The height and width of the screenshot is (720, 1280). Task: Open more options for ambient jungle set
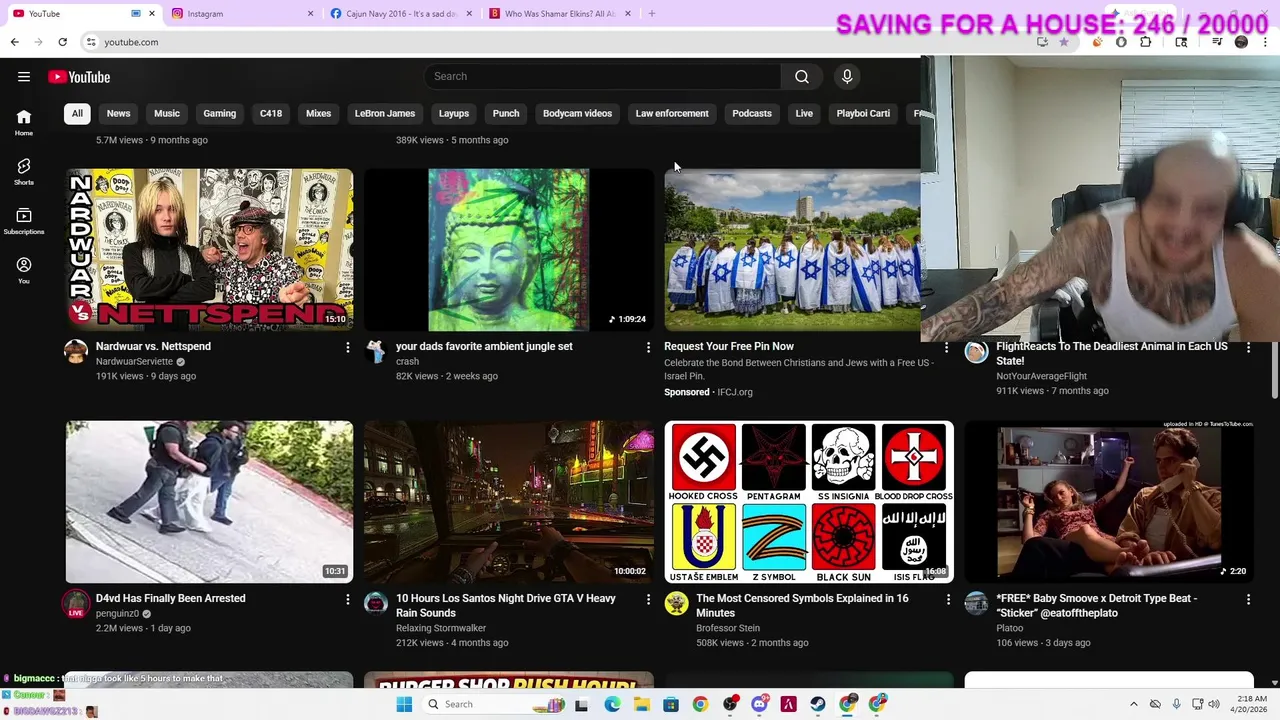pyautogui.click(x=648, y=347)
